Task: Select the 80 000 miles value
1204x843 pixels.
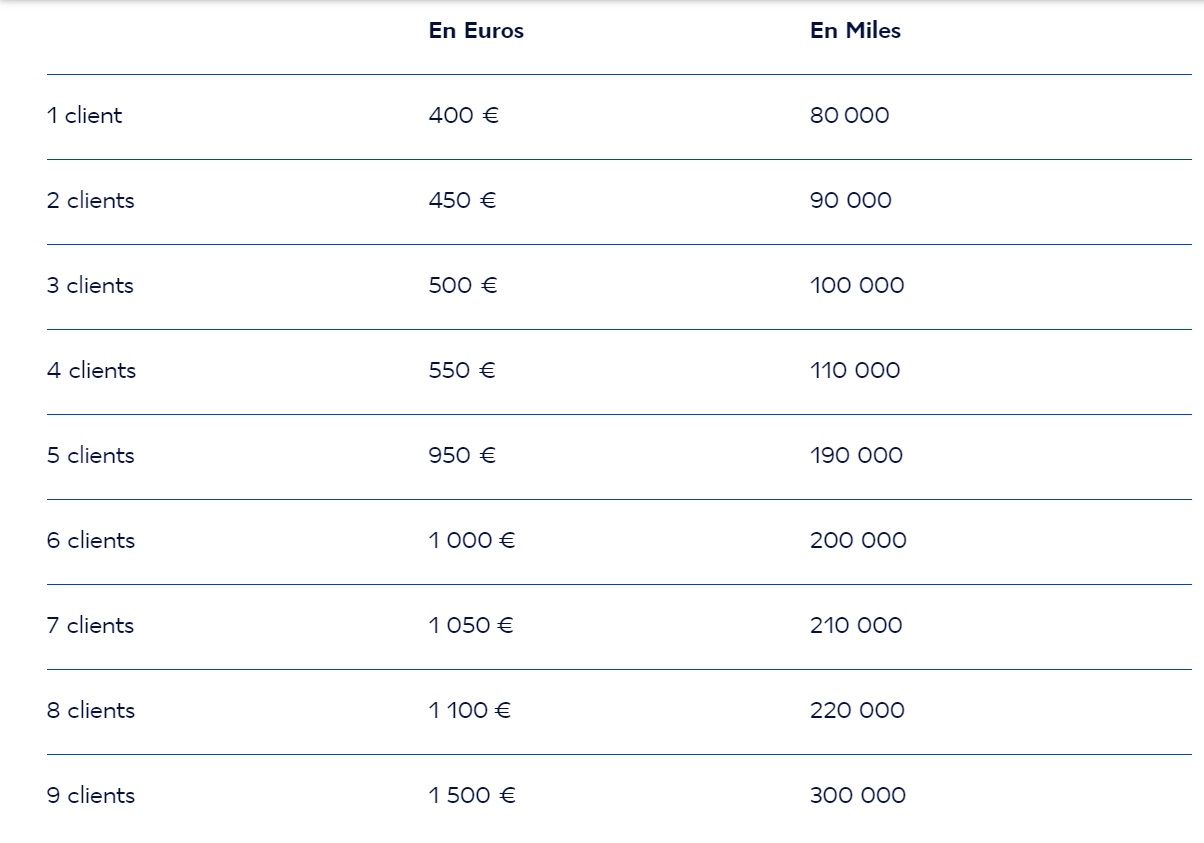Action: click(849, 116)
